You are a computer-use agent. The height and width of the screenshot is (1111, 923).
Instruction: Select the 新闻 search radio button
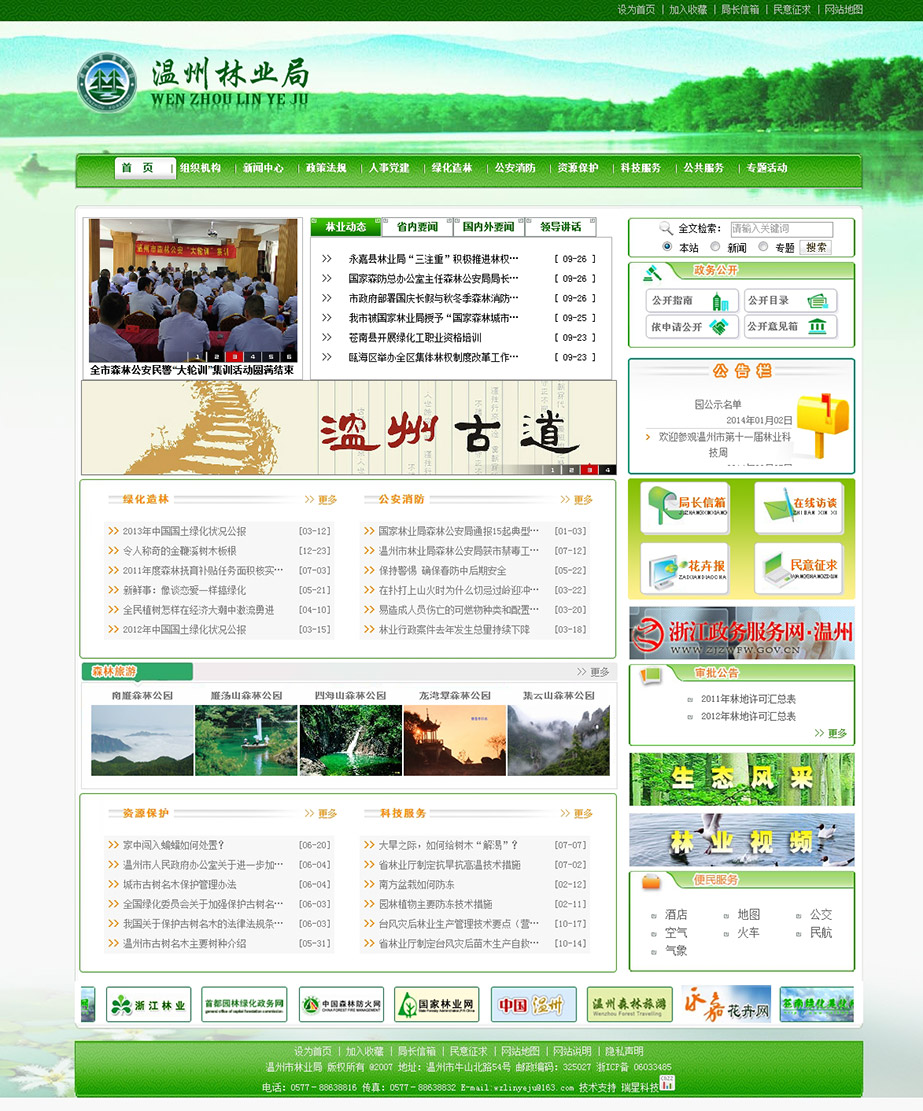point(715,247)
